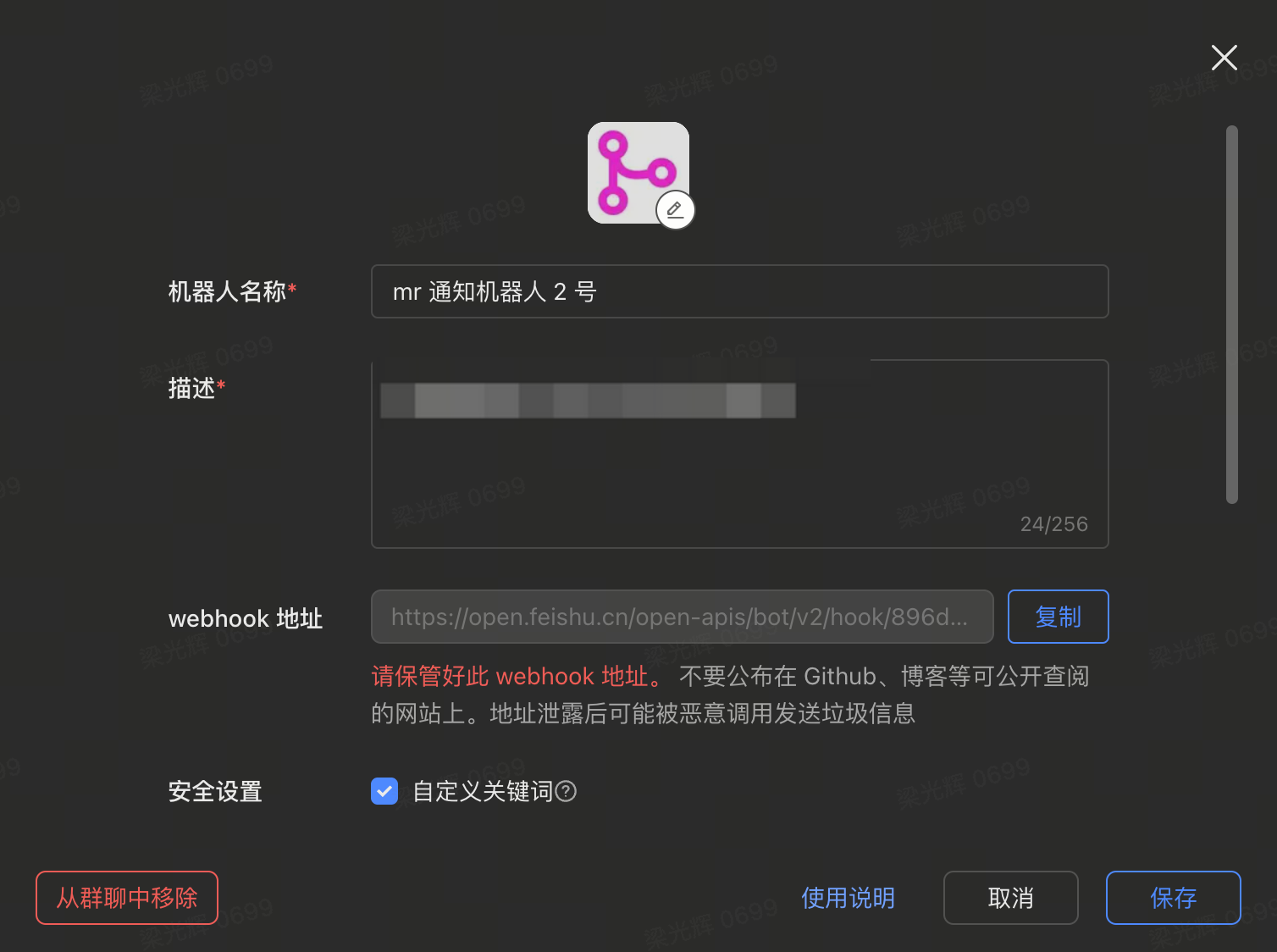Click the 取消 button

pyautogui.click(x=1011, y=898)
